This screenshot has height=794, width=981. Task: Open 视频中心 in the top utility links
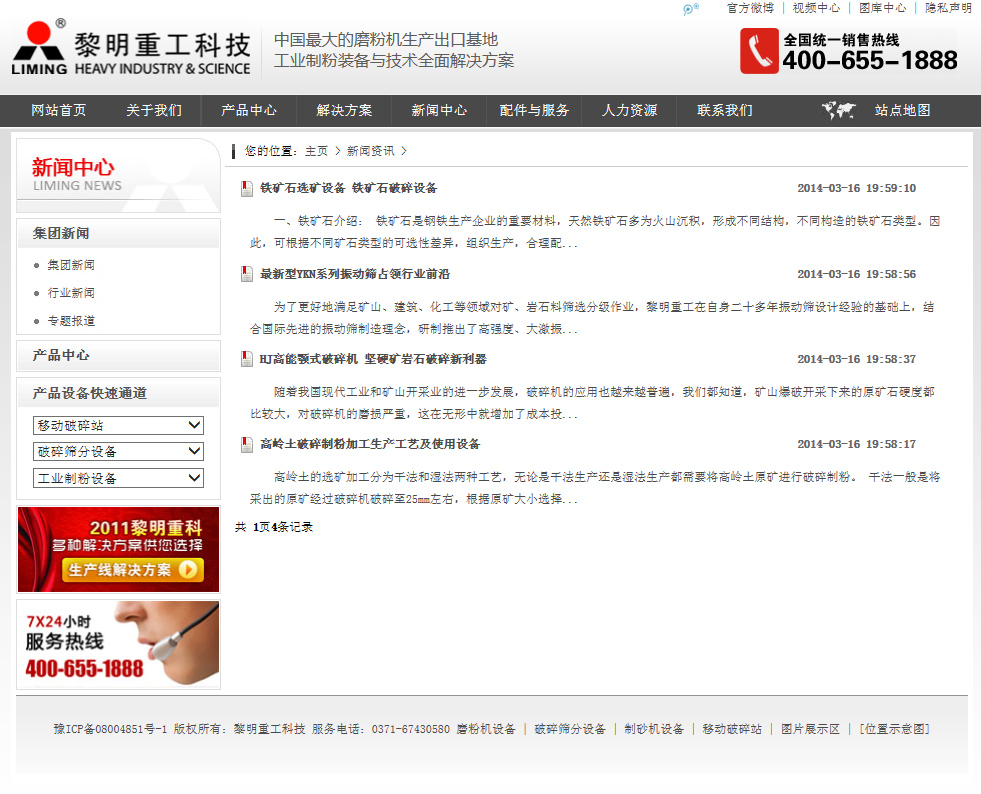coord(816,8)
